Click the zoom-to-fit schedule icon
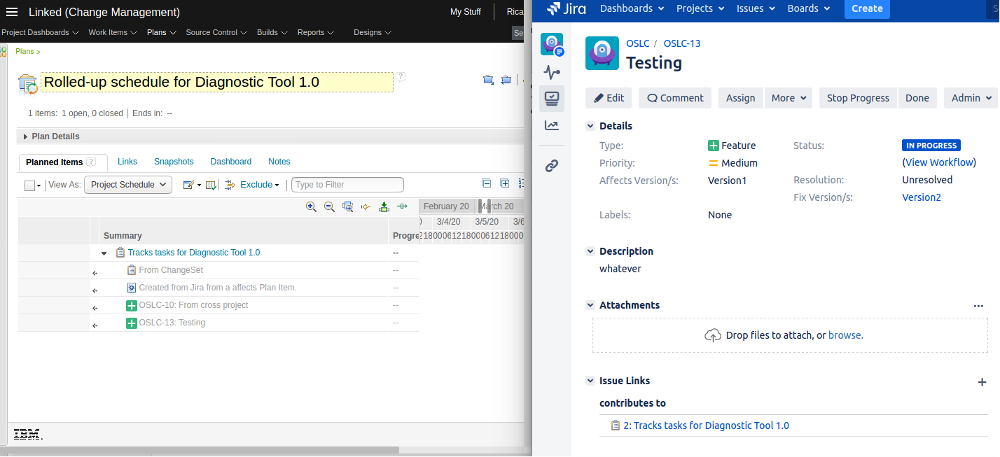This screenshot has width=1000, height=457. [348, 207]
